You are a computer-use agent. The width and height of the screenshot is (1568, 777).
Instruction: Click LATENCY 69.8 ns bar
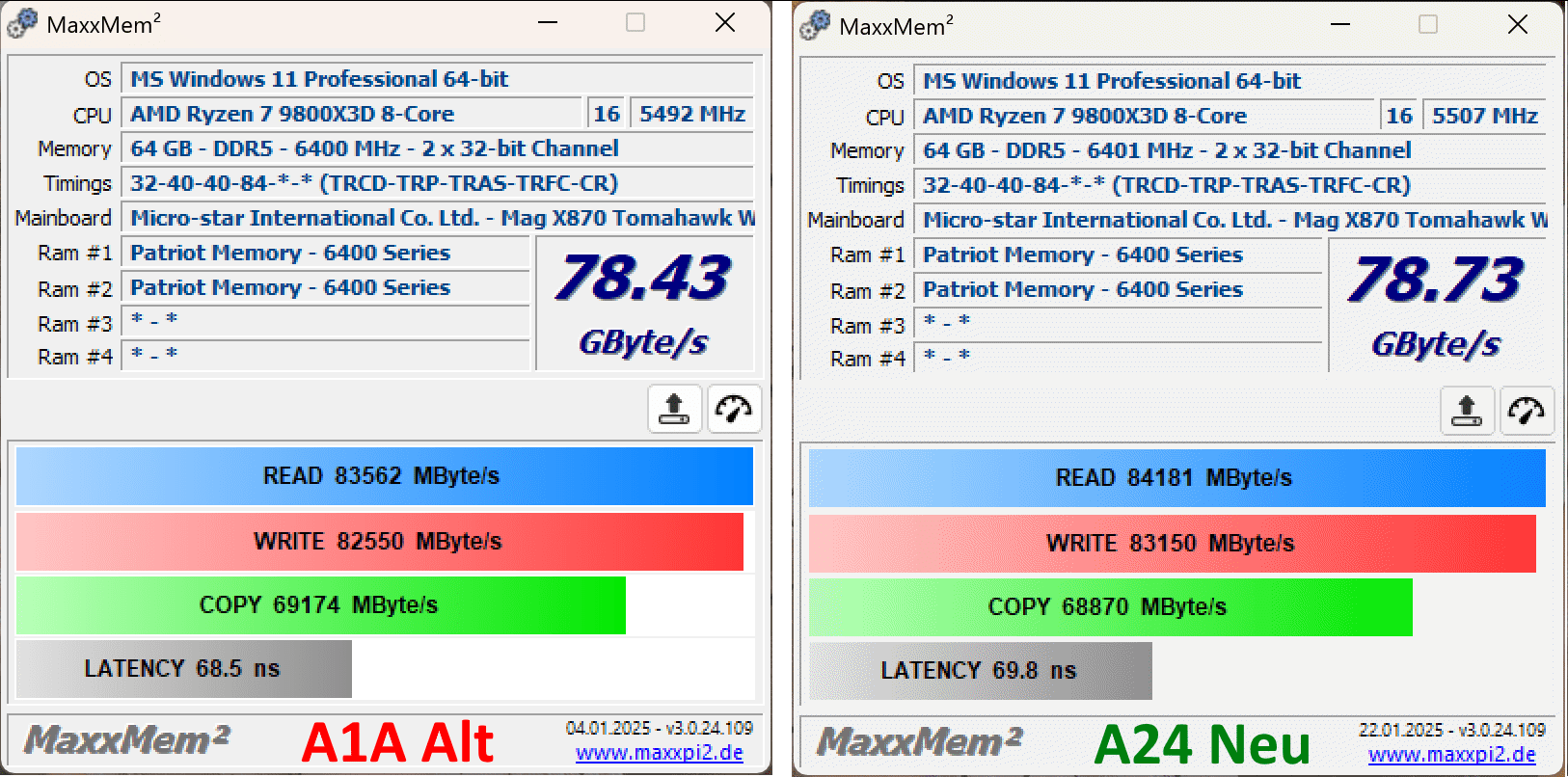pos(981,671)
